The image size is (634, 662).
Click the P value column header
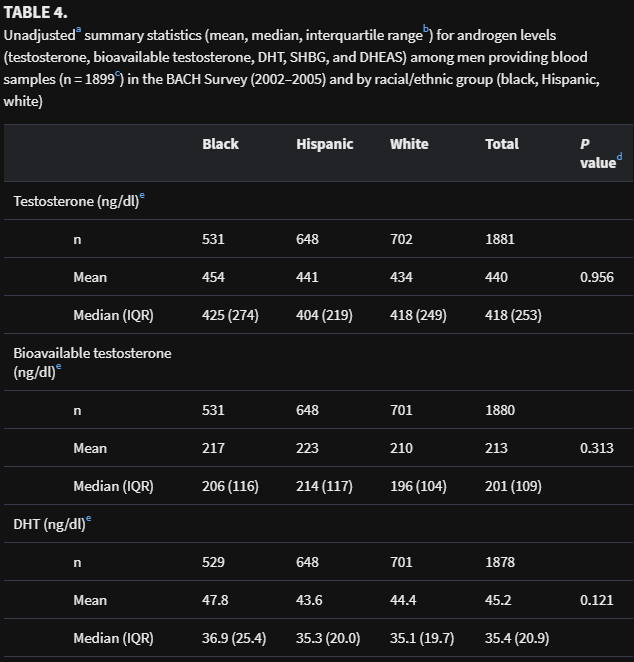pyautogui.click(x=598, y=153)
